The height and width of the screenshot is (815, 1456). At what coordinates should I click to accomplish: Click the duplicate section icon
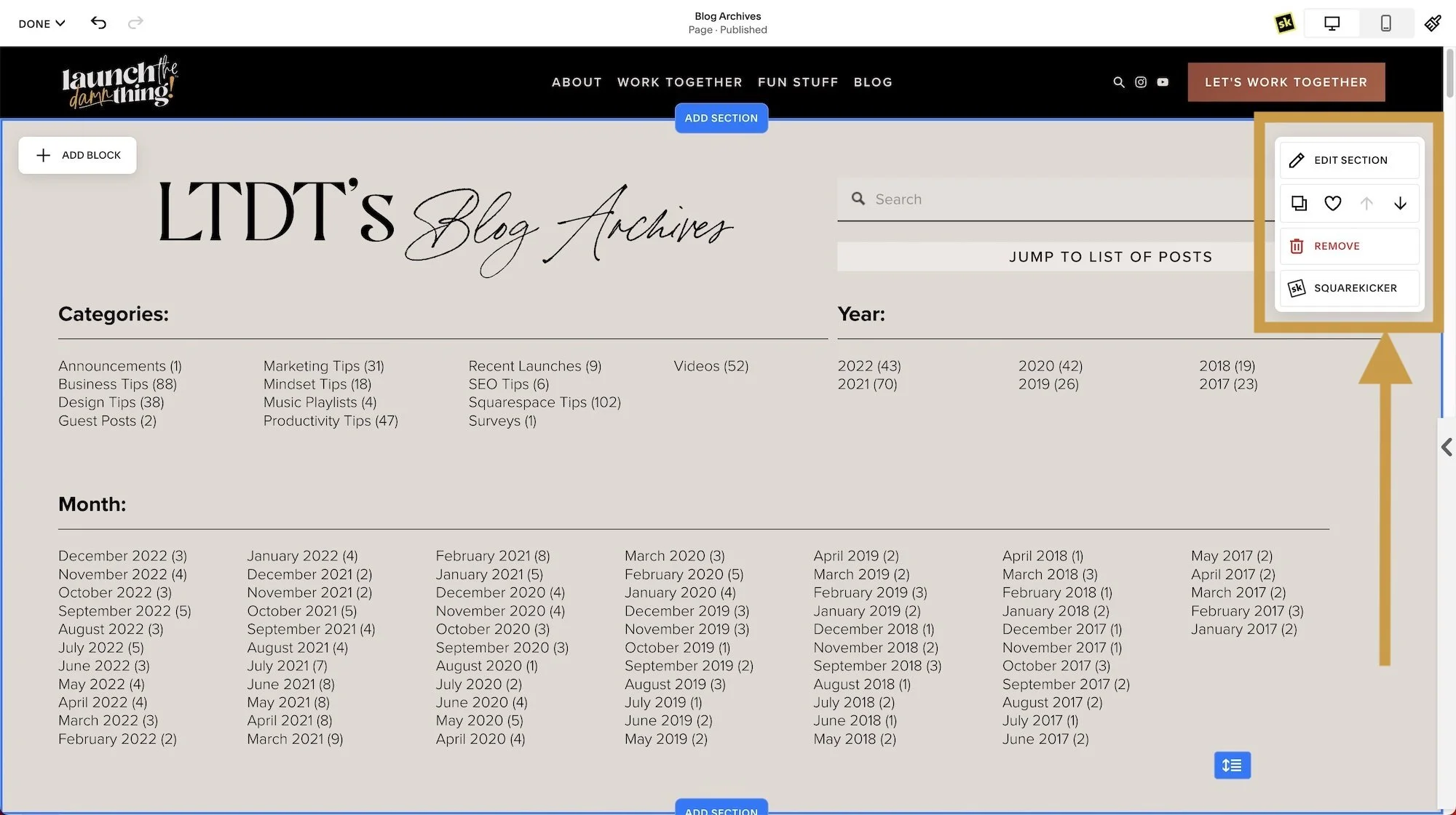tap(1299, 204)
